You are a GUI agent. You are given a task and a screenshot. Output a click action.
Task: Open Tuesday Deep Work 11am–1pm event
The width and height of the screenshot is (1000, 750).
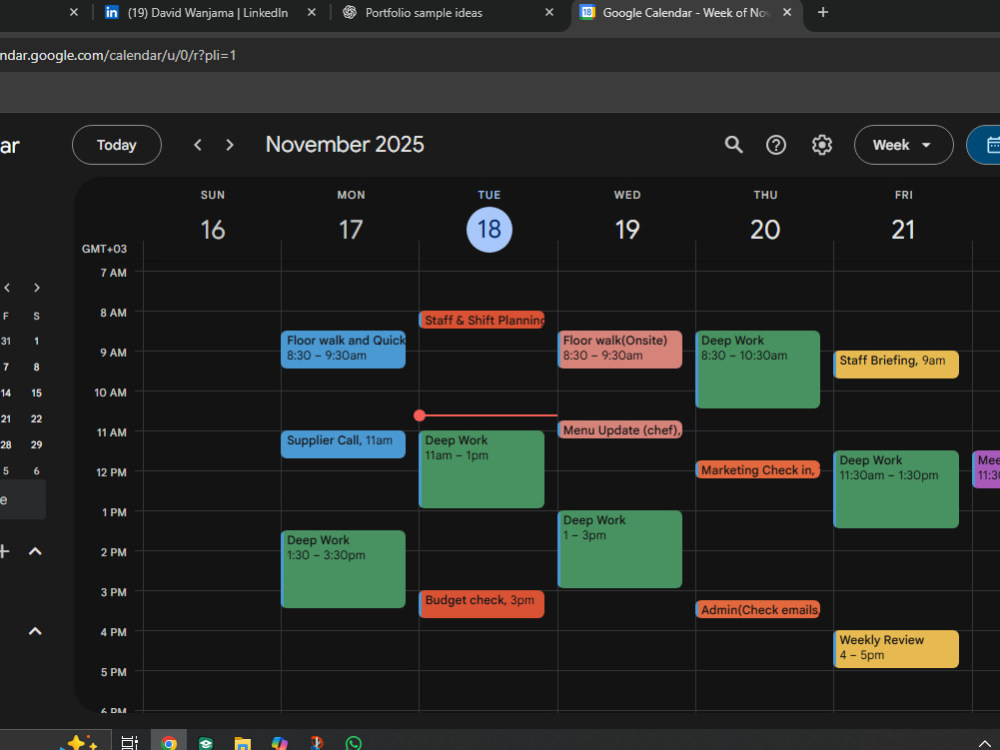pyautogui.click(x=482, y=469)
